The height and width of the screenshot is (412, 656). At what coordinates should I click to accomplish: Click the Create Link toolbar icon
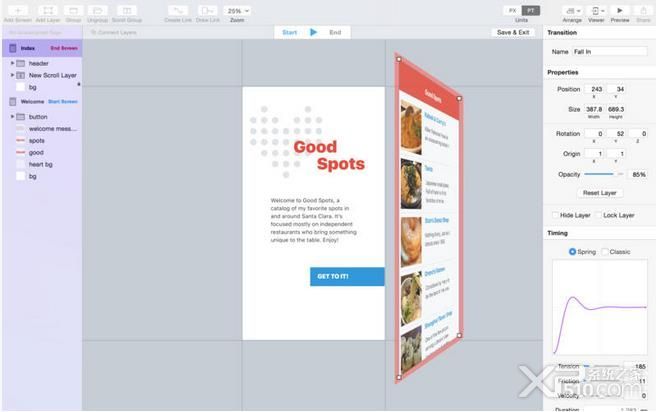[x=178, y=10]
